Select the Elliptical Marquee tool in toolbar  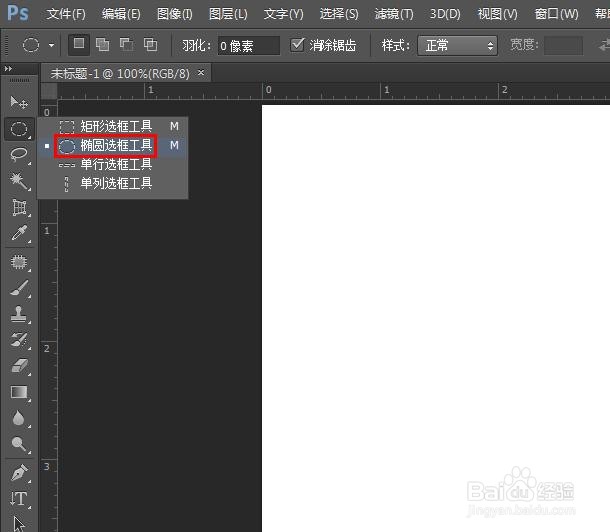point(19,129)
